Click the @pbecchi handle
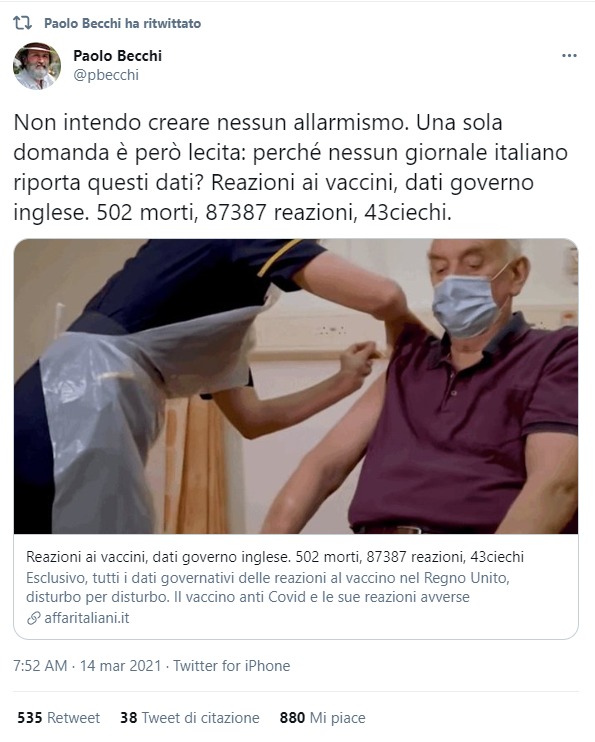The height and width of the screenshot is (742, 595). point(106,75)
